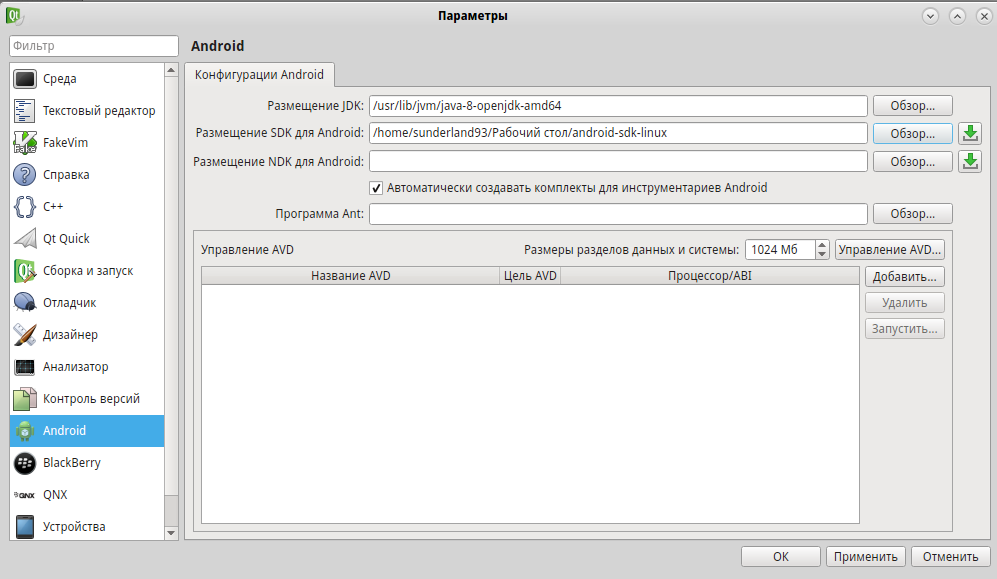Select the BlackBerry logo icon
This screenshot has height=579, width=997.
25,463
